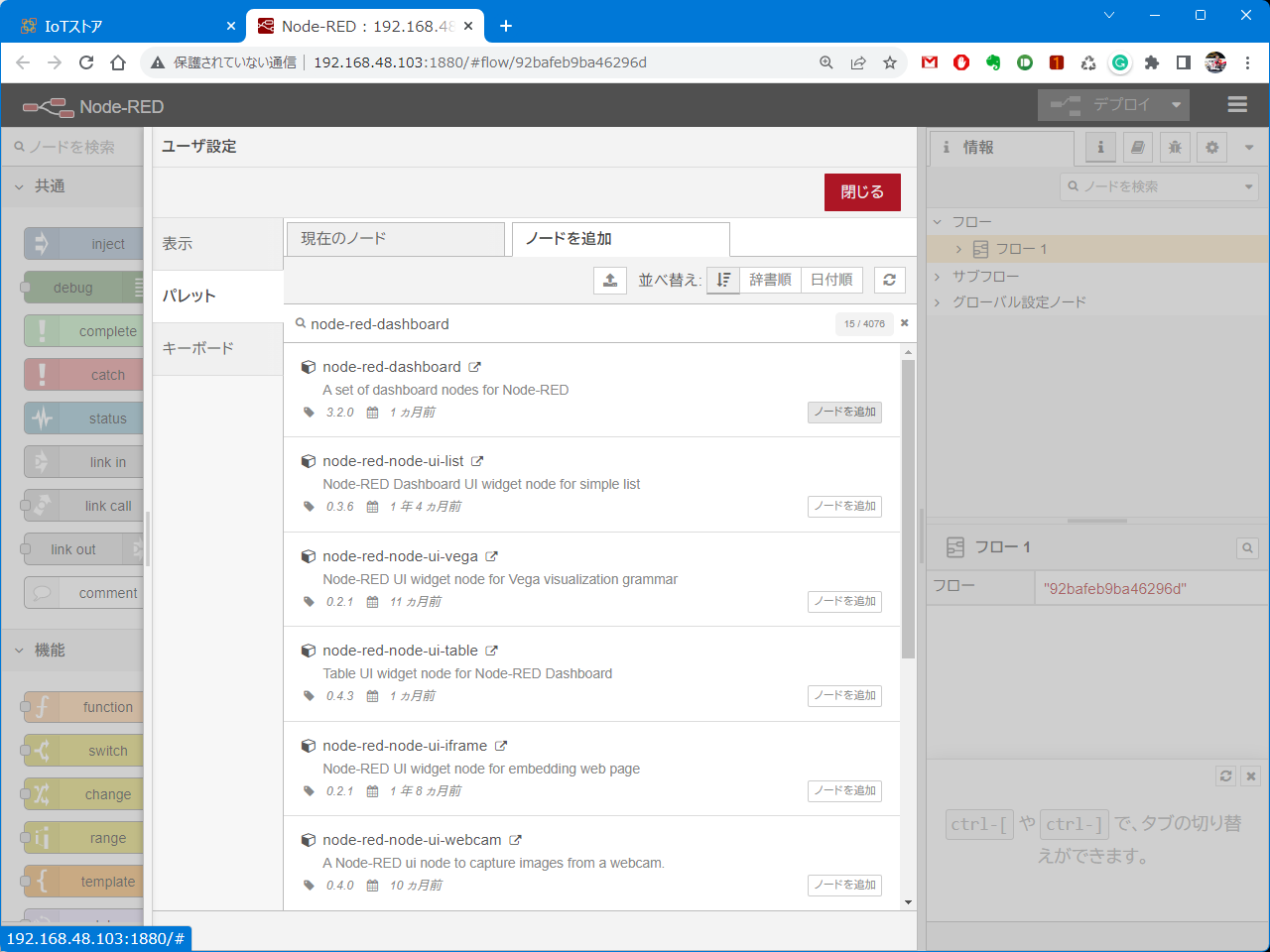Open the sidebar tab list dropdown arrow
The width and height of the screenshot is (1270, 952).
(1249, 147)
